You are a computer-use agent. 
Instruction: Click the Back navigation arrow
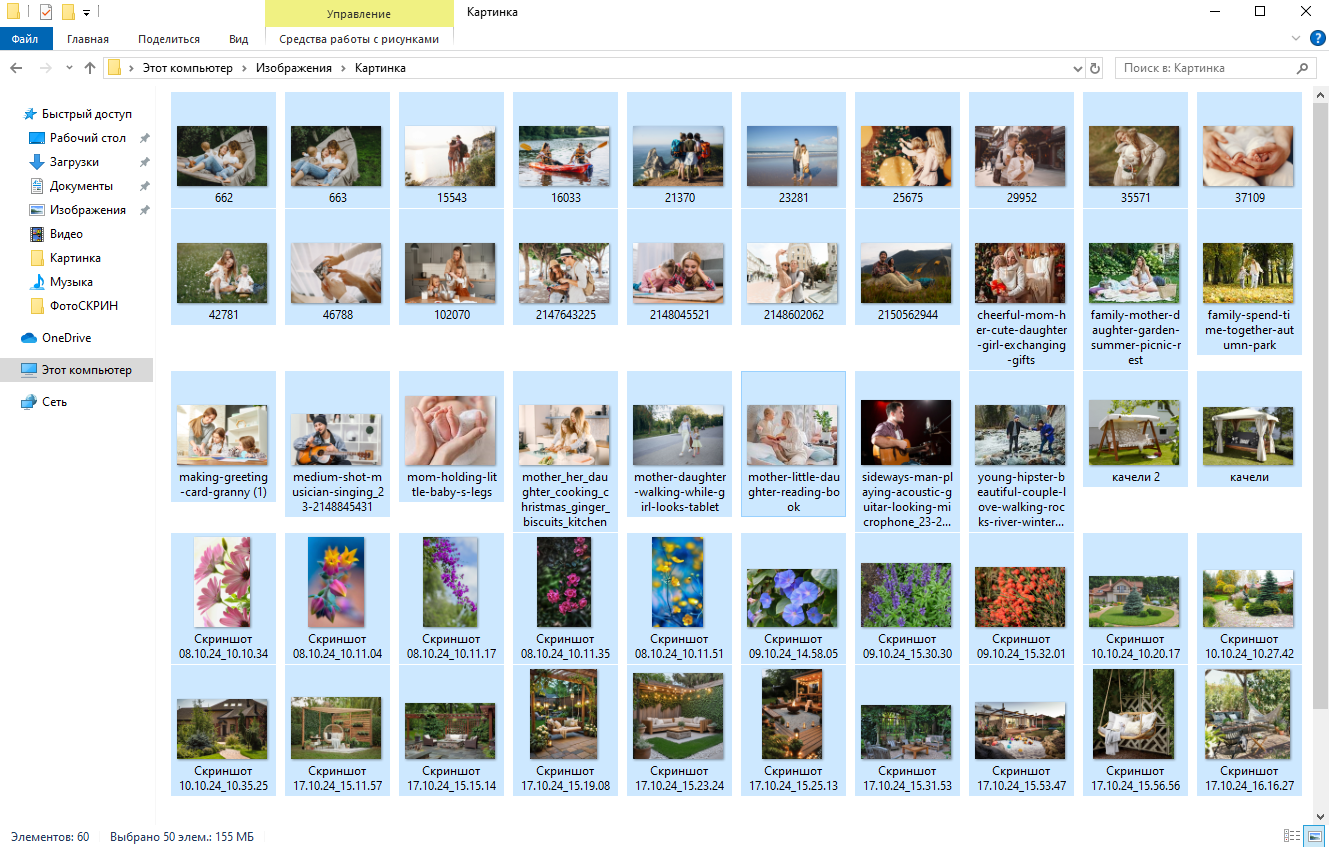16,68
